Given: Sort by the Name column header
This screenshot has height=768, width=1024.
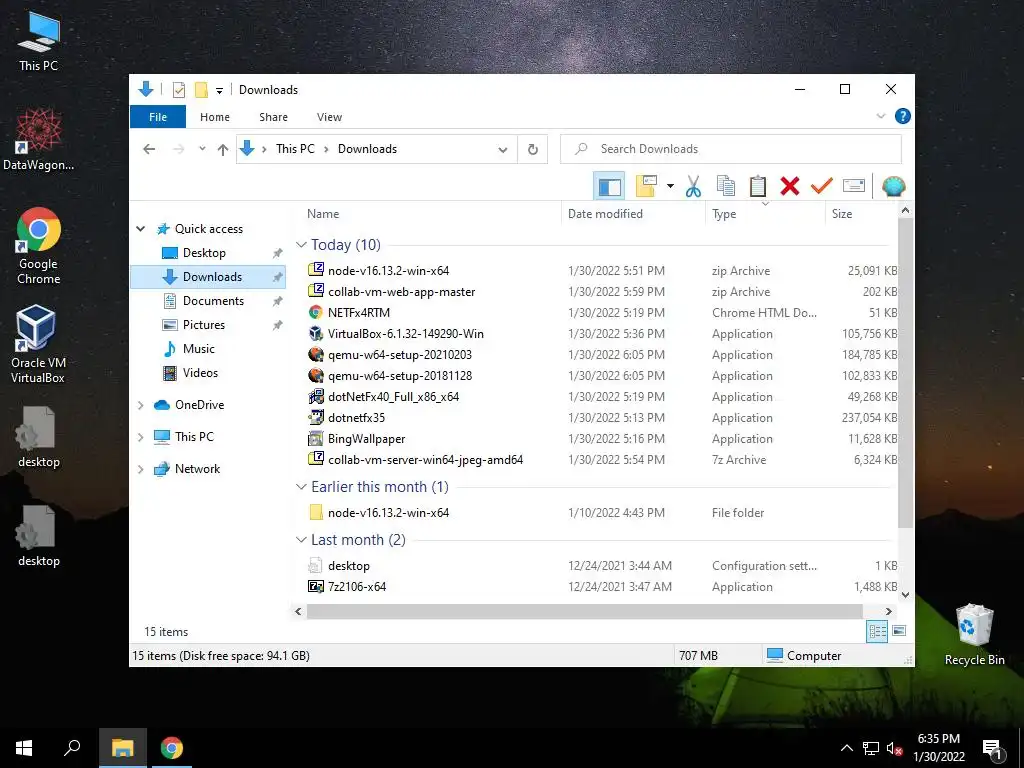Looking at the screenshot, I should tap(430, 214).
